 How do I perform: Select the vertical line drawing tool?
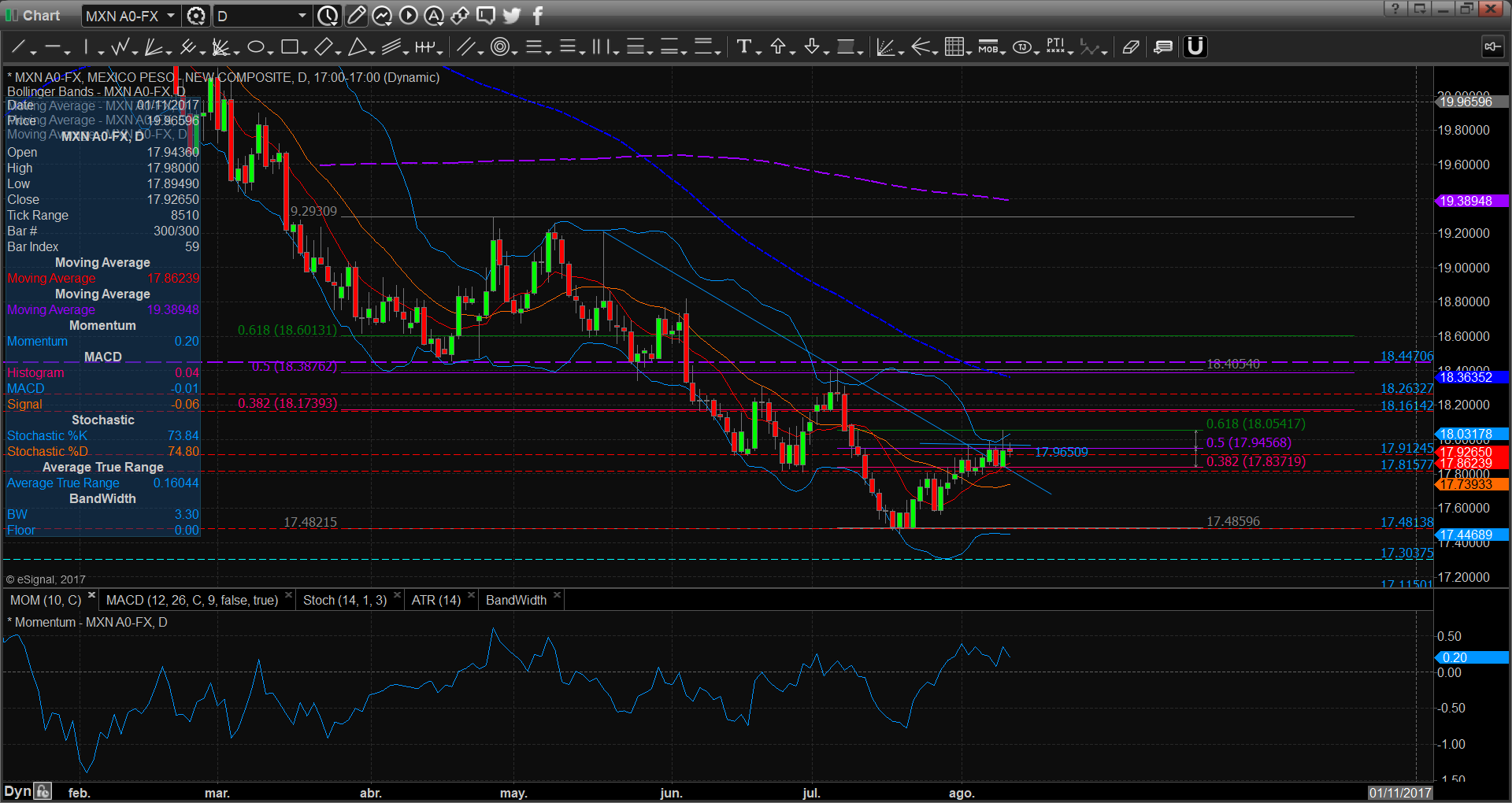pos(87,47)
